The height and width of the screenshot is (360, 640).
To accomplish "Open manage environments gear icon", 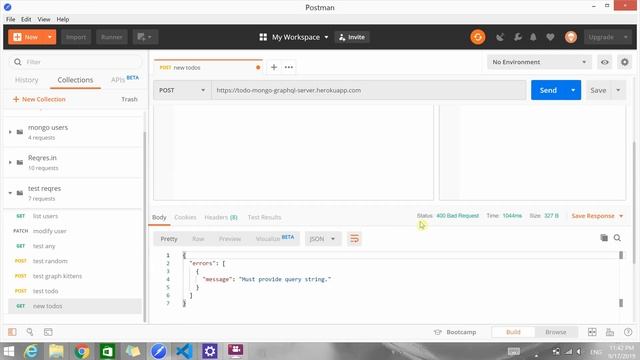I will [624, 62].
